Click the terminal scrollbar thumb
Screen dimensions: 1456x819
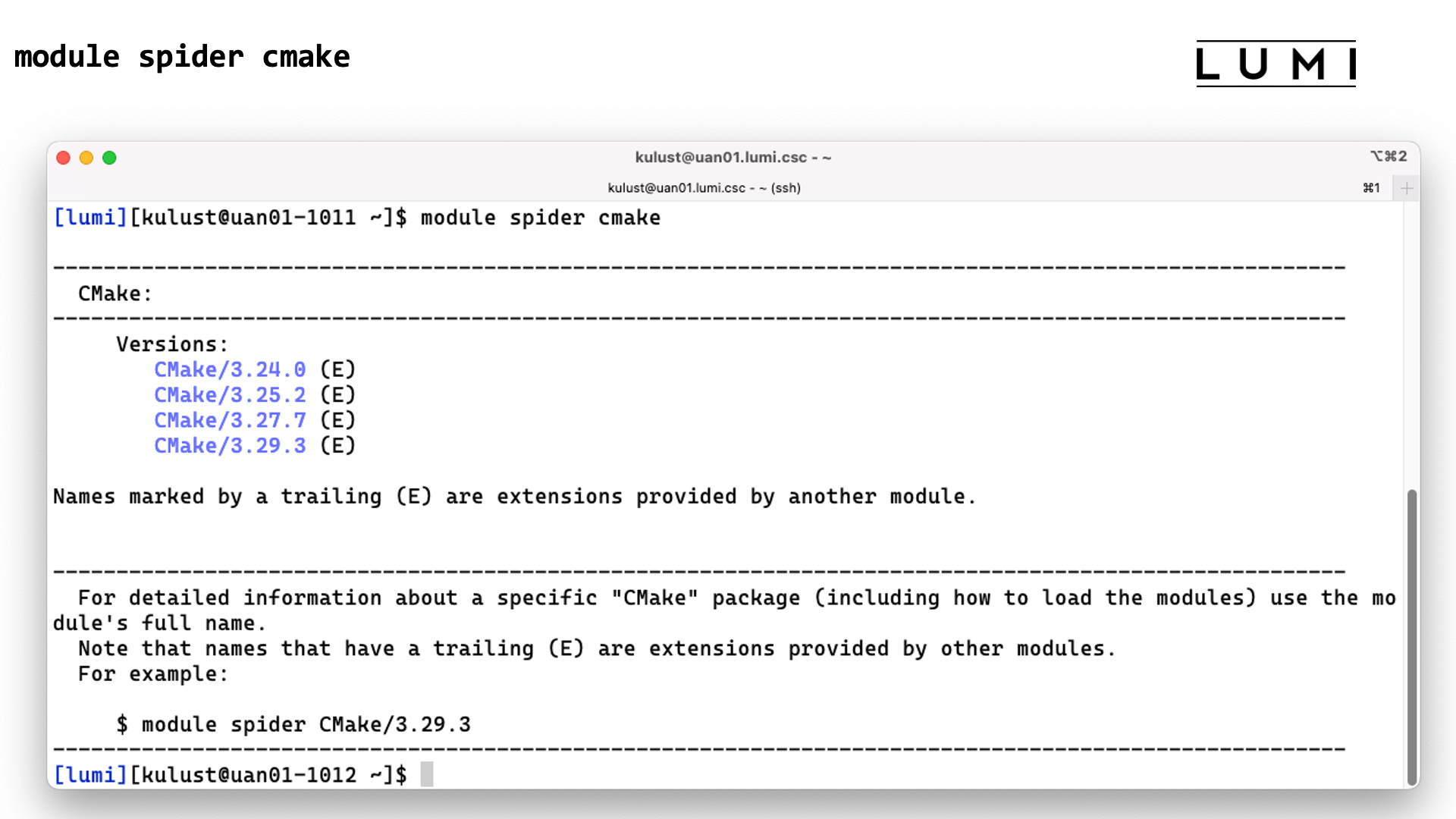click(1411, 637)
